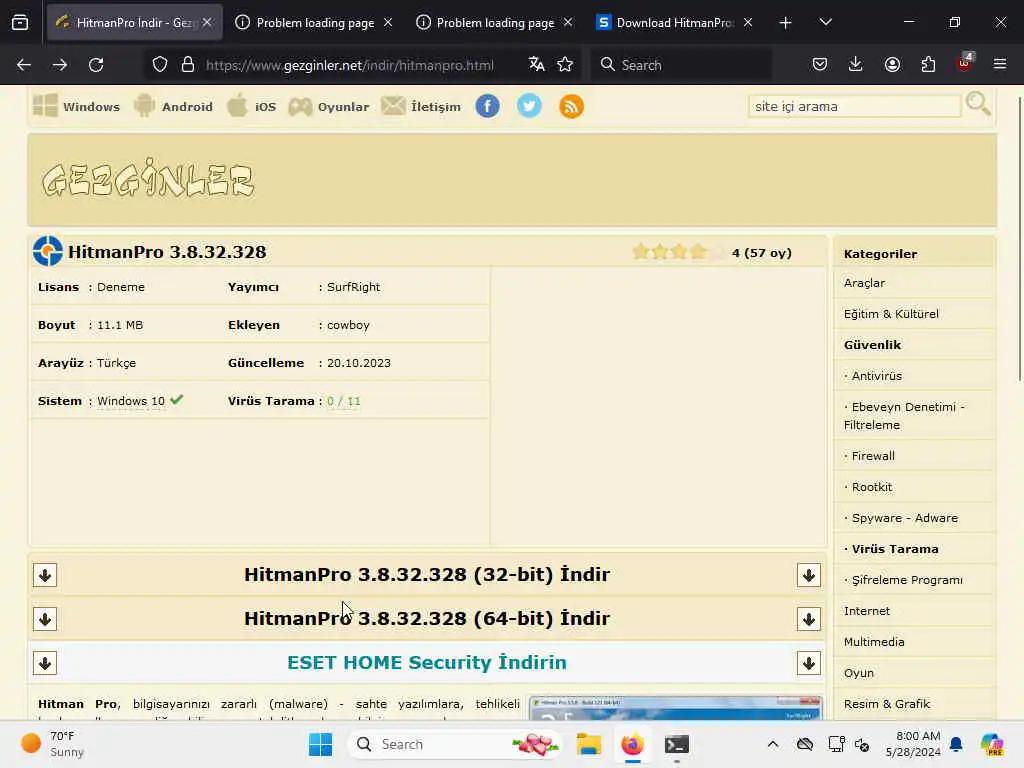
Task: Open the tracking protection shield
Action: tap(160, 65)
